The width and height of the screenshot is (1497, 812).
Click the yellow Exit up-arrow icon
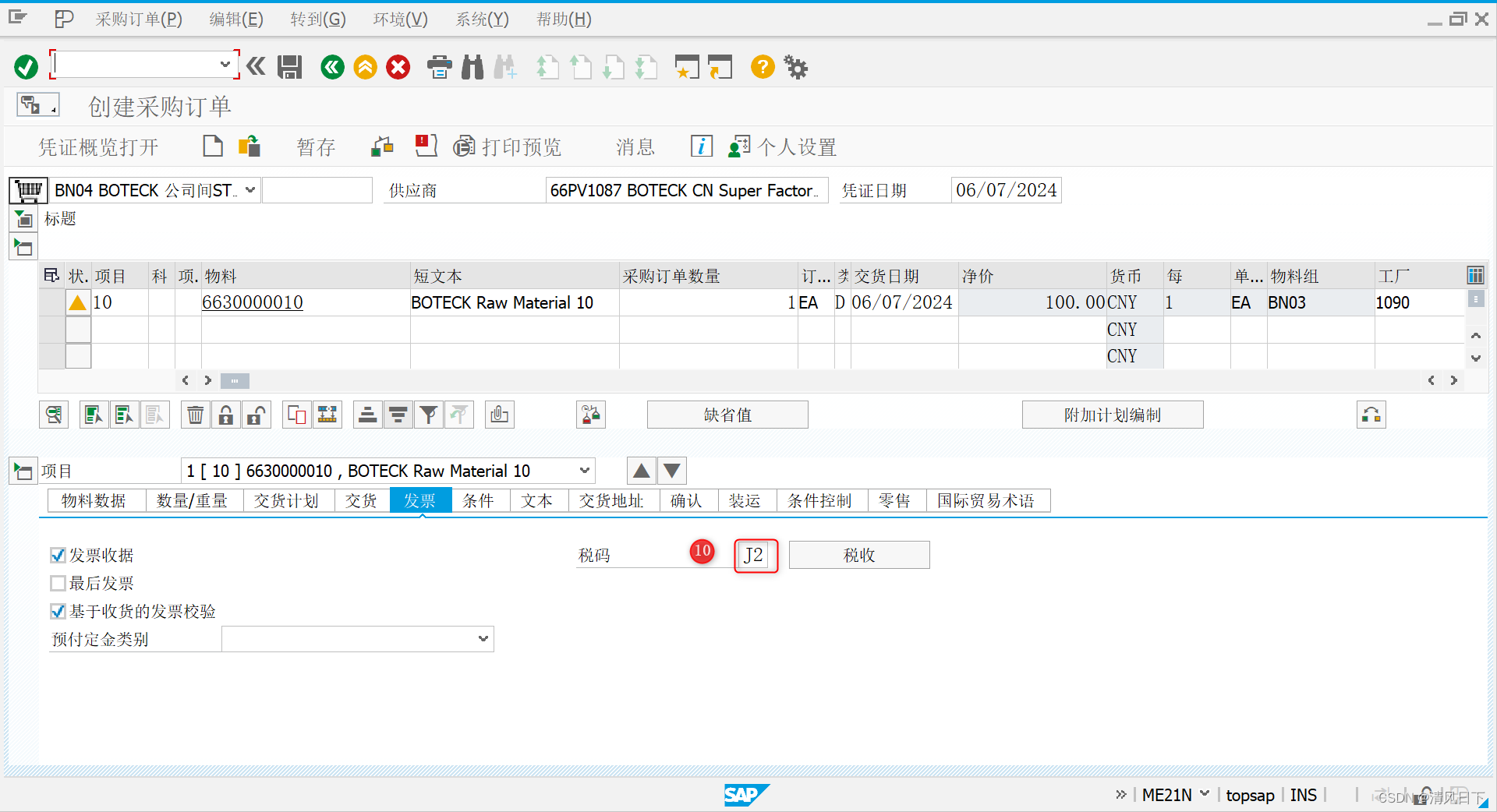[365, 67]
